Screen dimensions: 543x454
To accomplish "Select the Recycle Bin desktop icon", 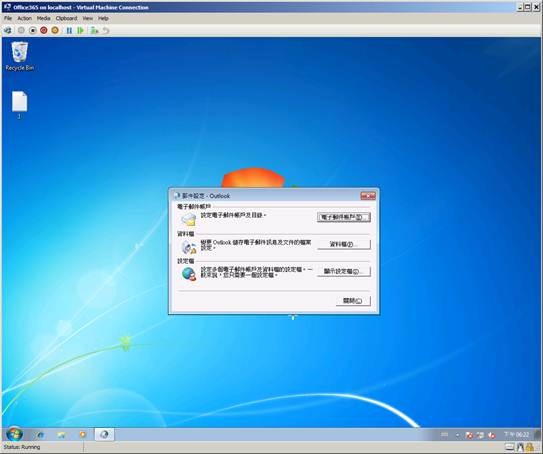I will point(19,56).
